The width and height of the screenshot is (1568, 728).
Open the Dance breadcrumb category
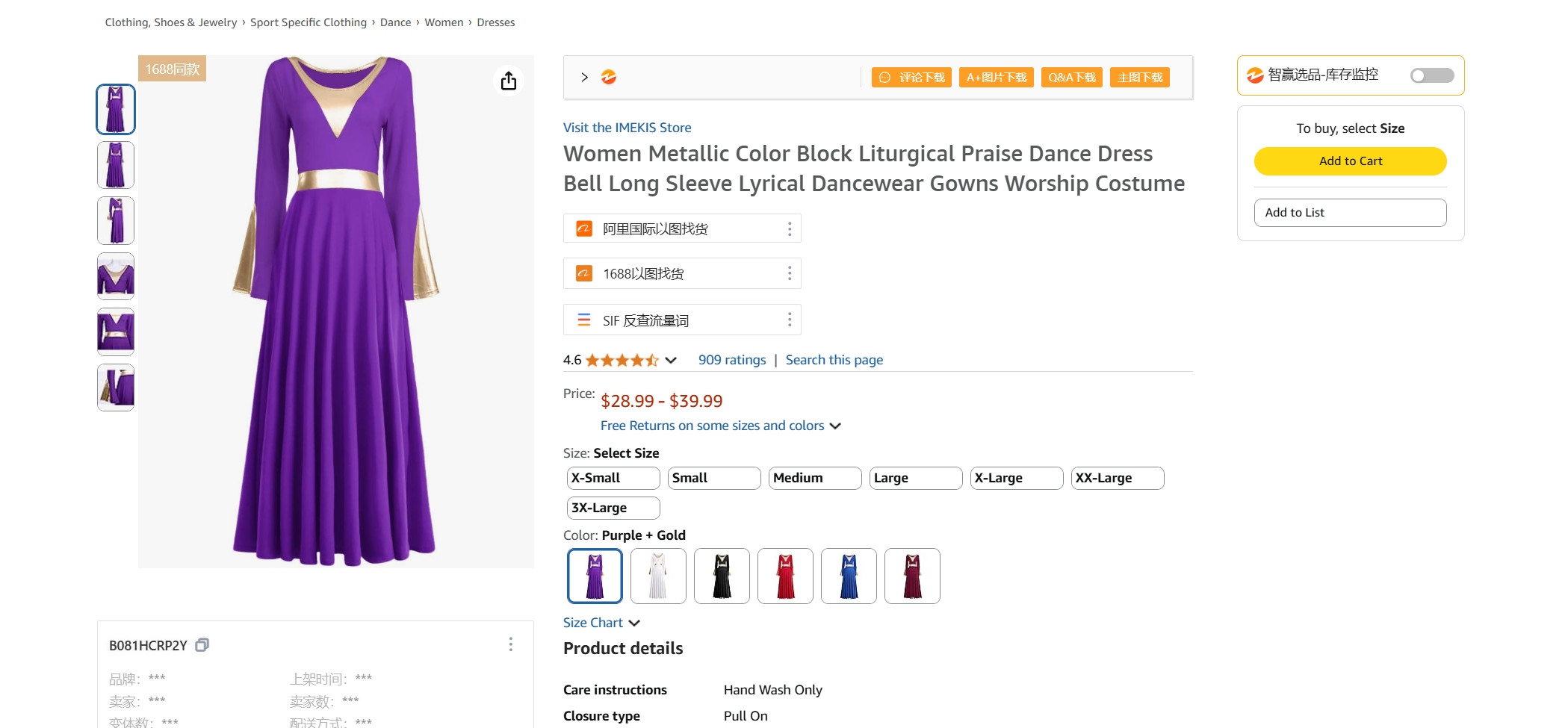tap(395, 22)
